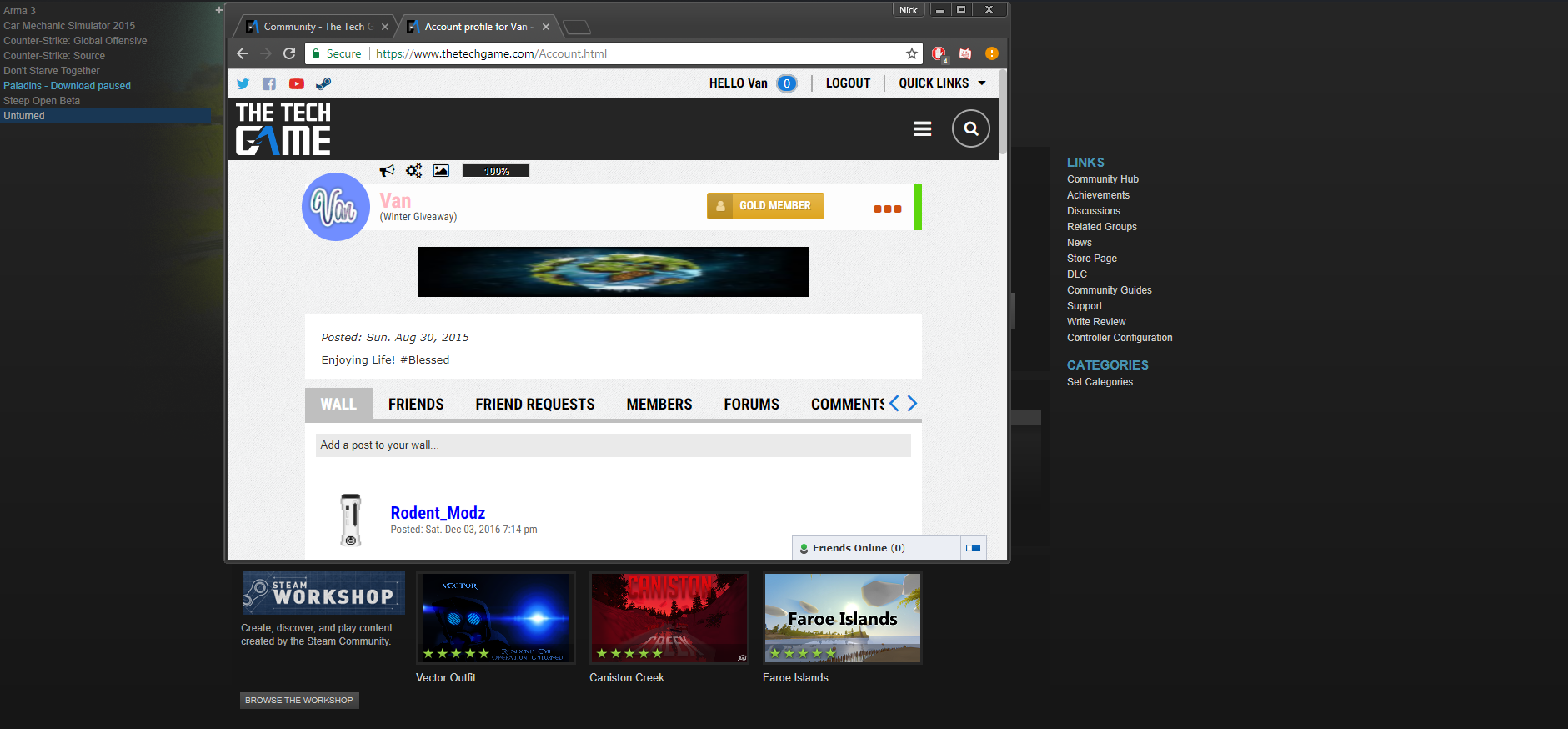Open the Faroe Islands workshop thumbnail
This screenshot has width=1568, height=729.
point(843,618)
